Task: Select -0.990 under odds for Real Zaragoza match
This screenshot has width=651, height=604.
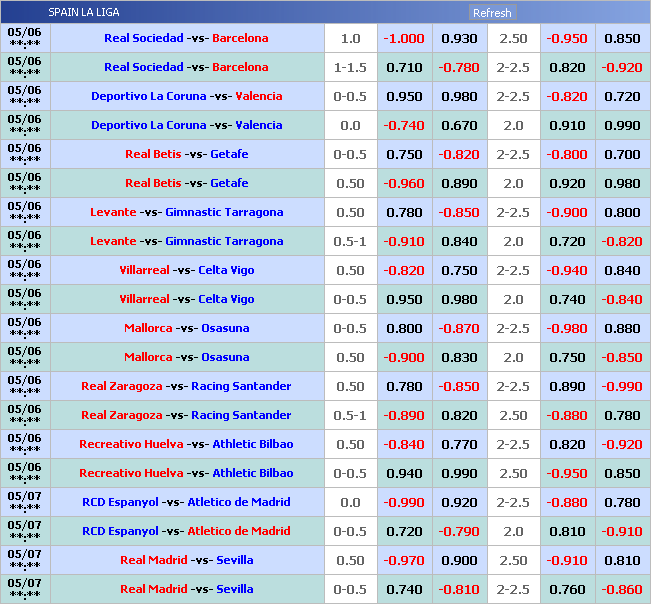Action: (x=622, y=387)
